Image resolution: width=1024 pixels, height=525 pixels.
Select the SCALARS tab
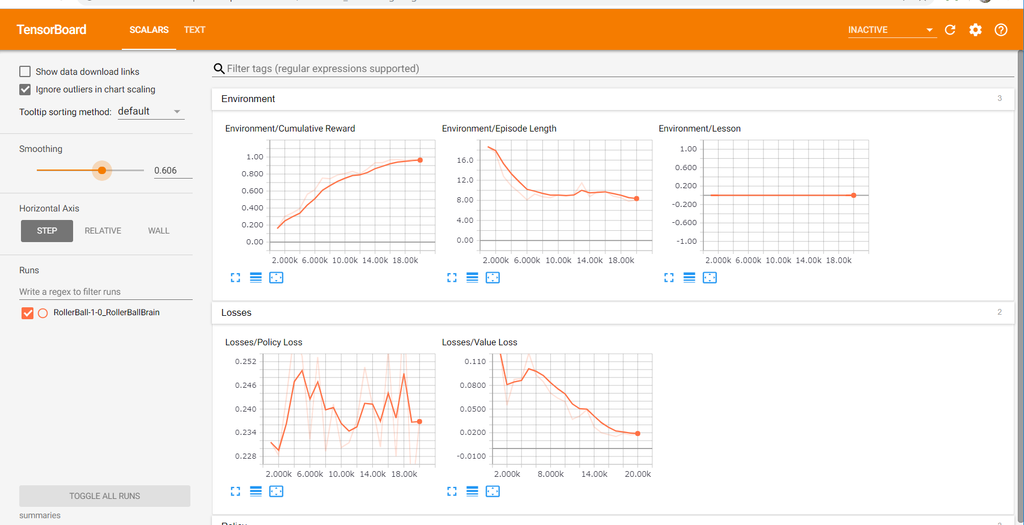(x=149, y=30)
